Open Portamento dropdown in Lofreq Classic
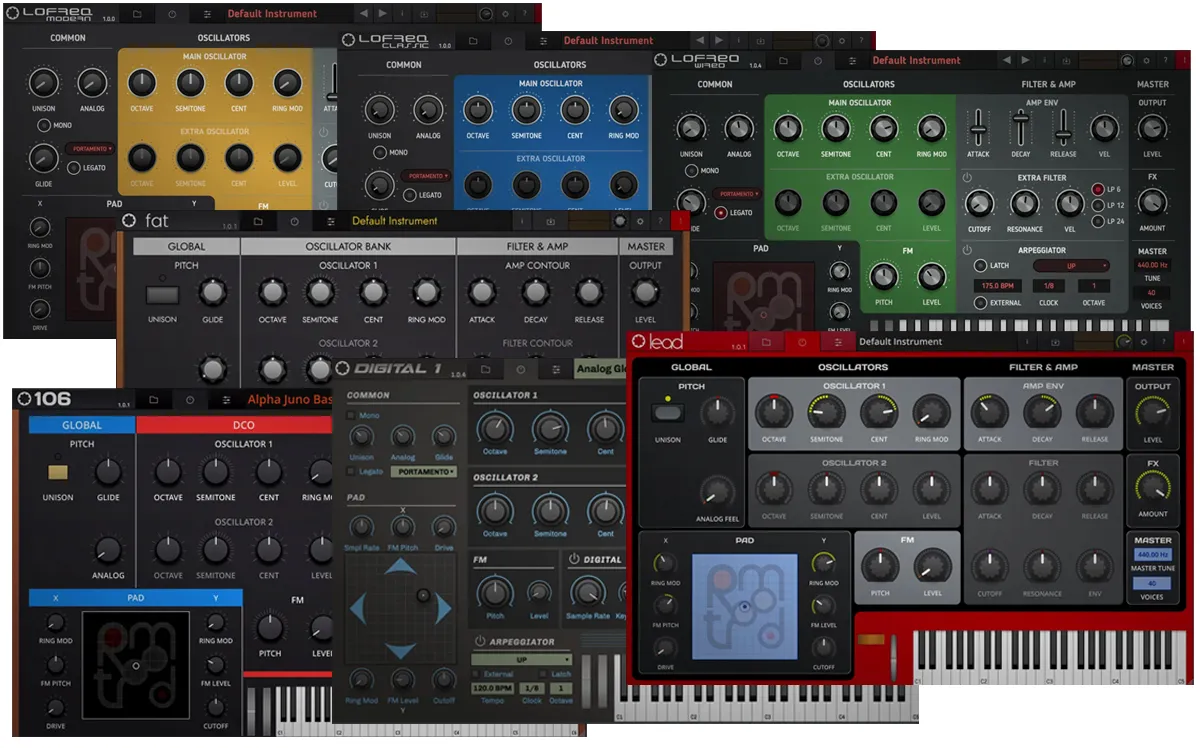 (426, 175)
